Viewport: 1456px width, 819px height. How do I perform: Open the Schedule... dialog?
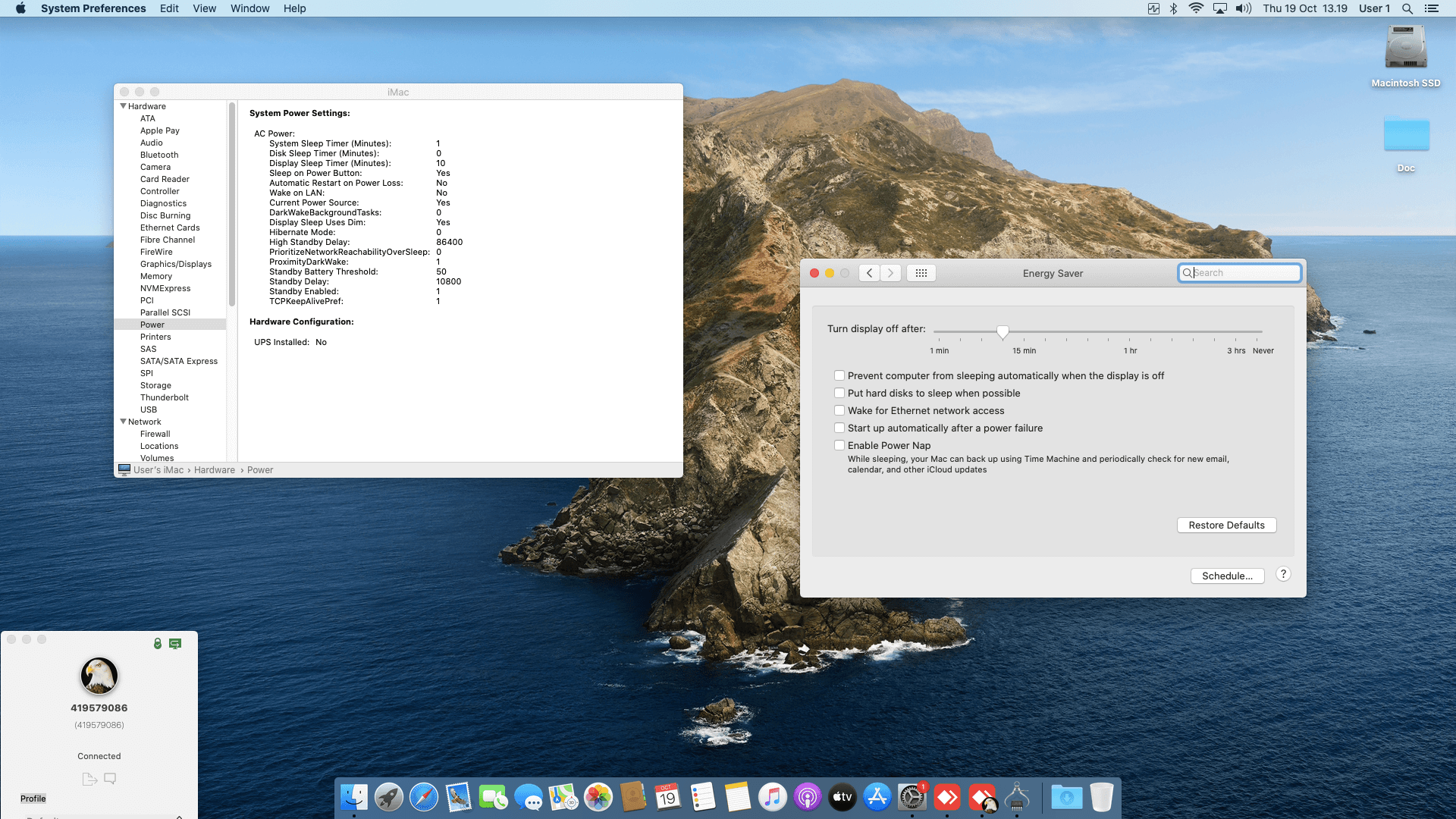(x=1227, y=576)
